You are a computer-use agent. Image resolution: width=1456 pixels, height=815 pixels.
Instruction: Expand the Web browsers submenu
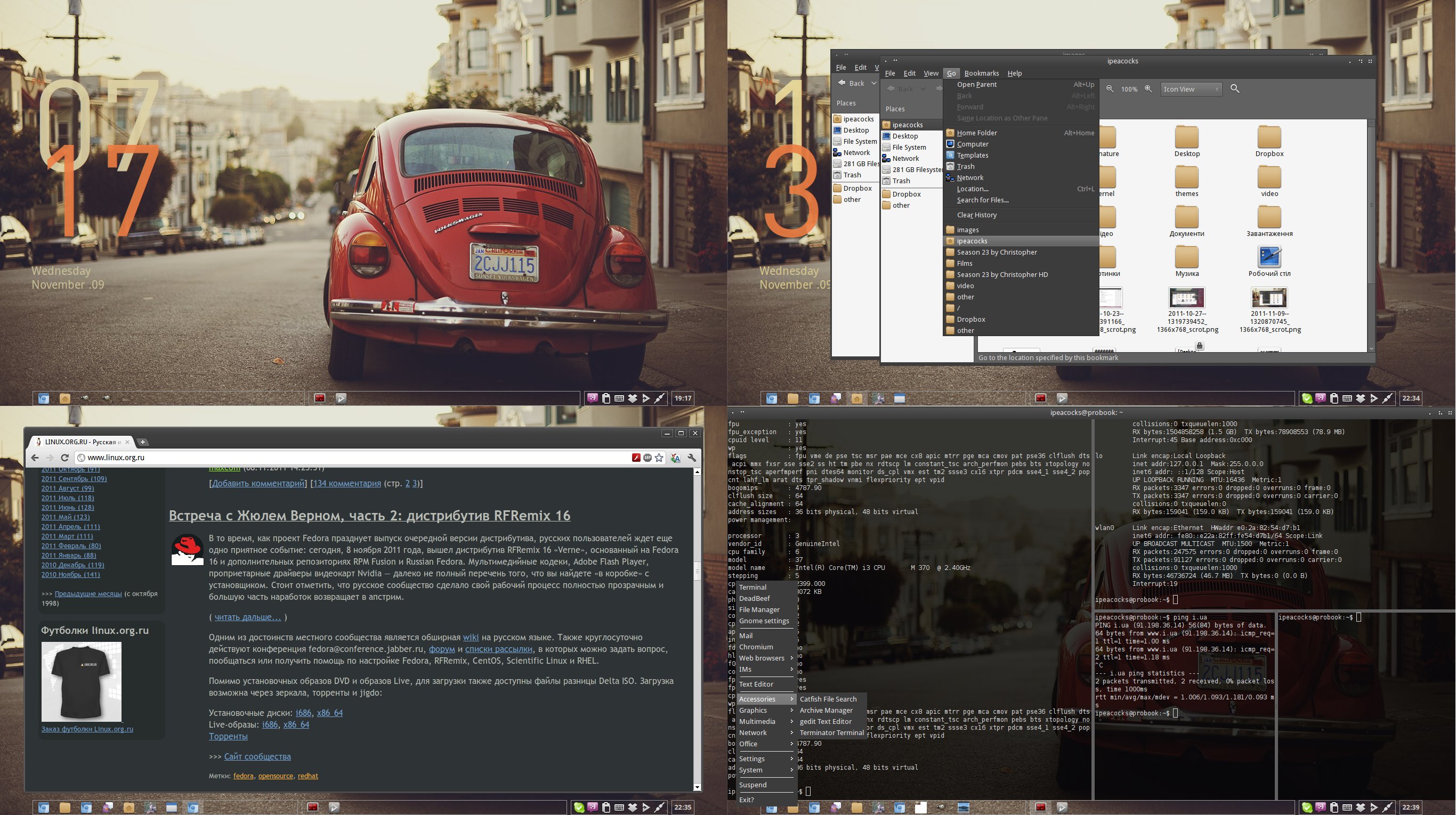(766, 658)
